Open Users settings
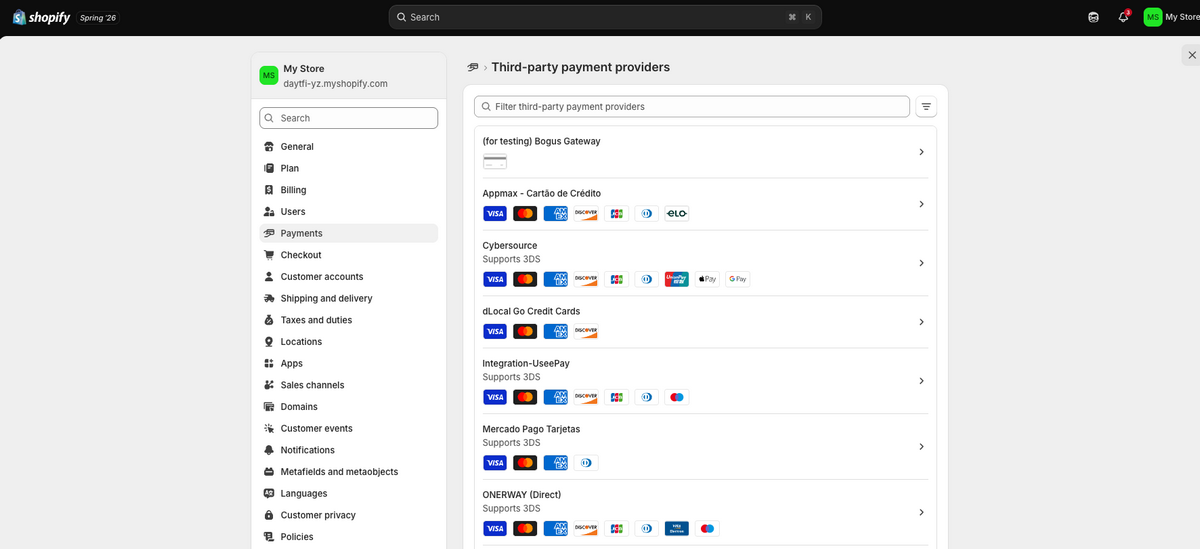1200x549 pixels. [x=349, y=212]
